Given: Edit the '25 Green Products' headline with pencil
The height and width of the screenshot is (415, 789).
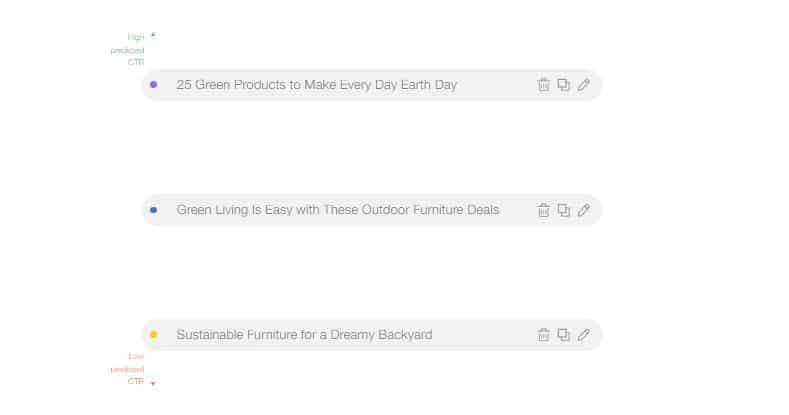Looking at the screenshot, I should (x=584, y=85).
